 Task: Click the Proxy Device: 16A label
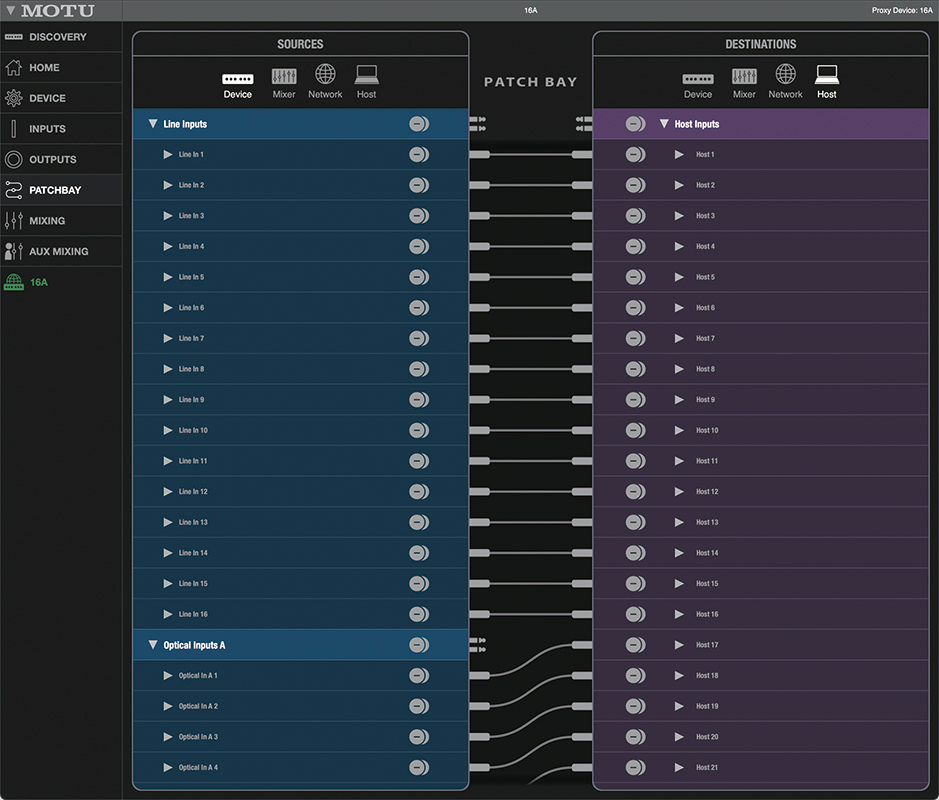tap(902, 10)
